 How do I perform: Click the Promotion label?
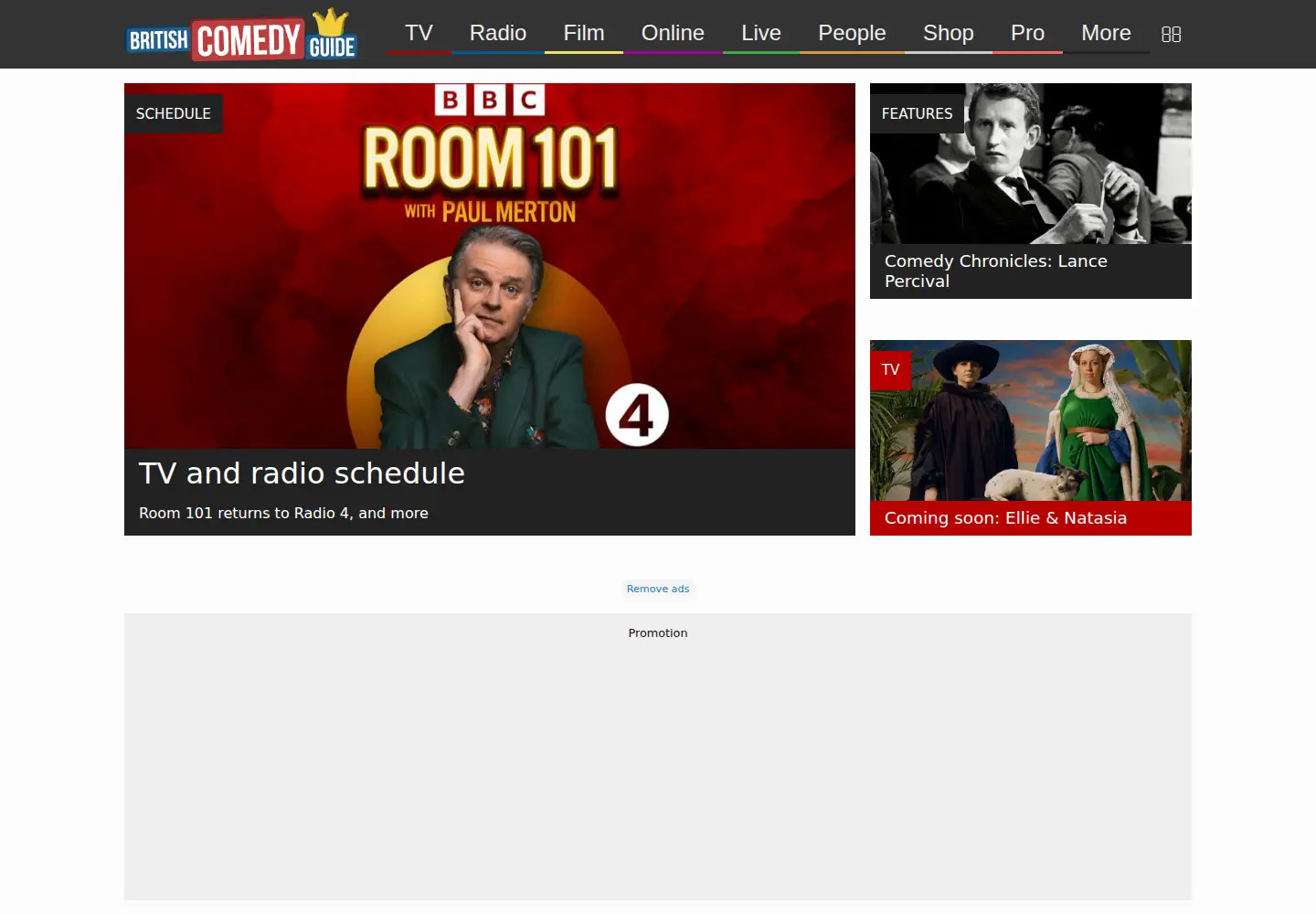coord(658,632)
